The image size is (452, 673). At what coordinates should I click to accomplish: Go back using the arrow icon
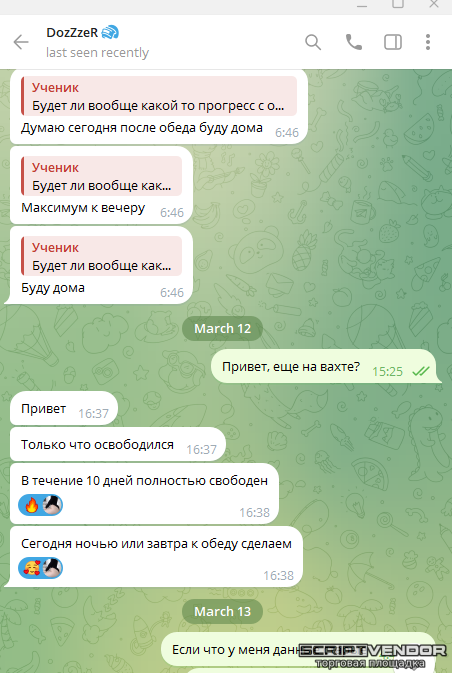point(21,42)
